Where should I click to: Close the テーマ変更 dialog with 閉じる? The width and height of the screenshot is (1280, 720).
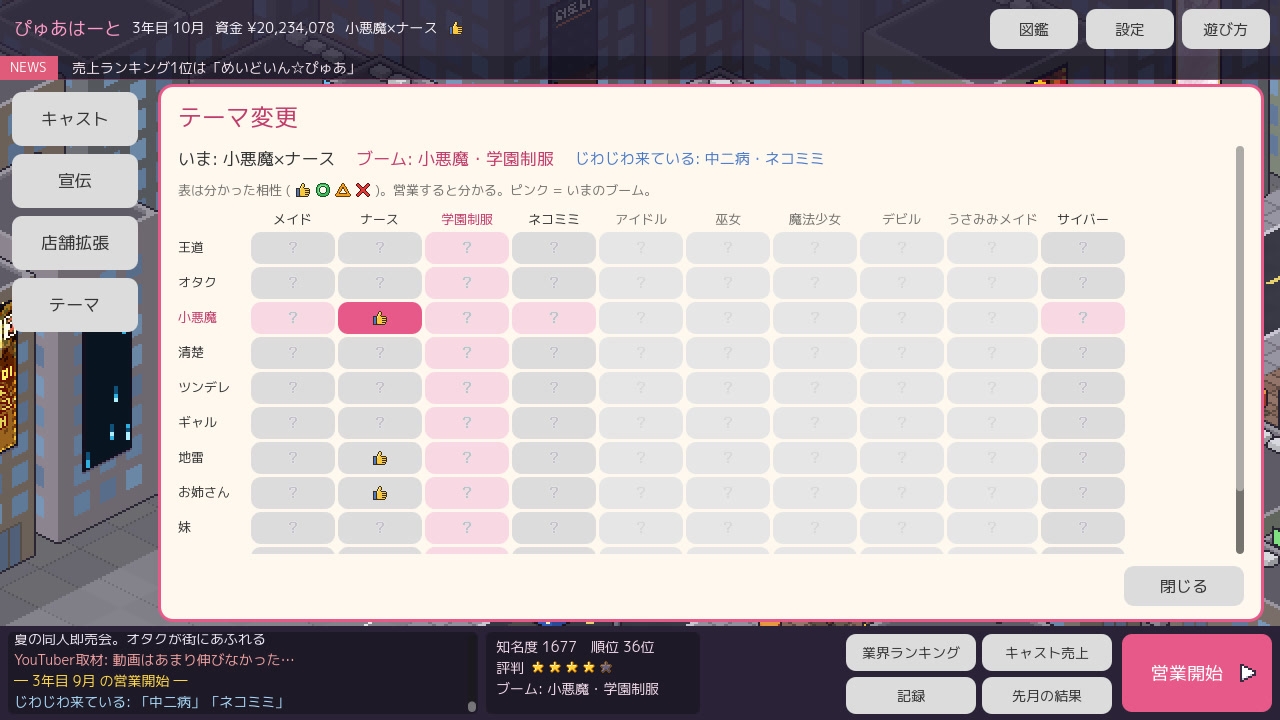[1184, 586]
